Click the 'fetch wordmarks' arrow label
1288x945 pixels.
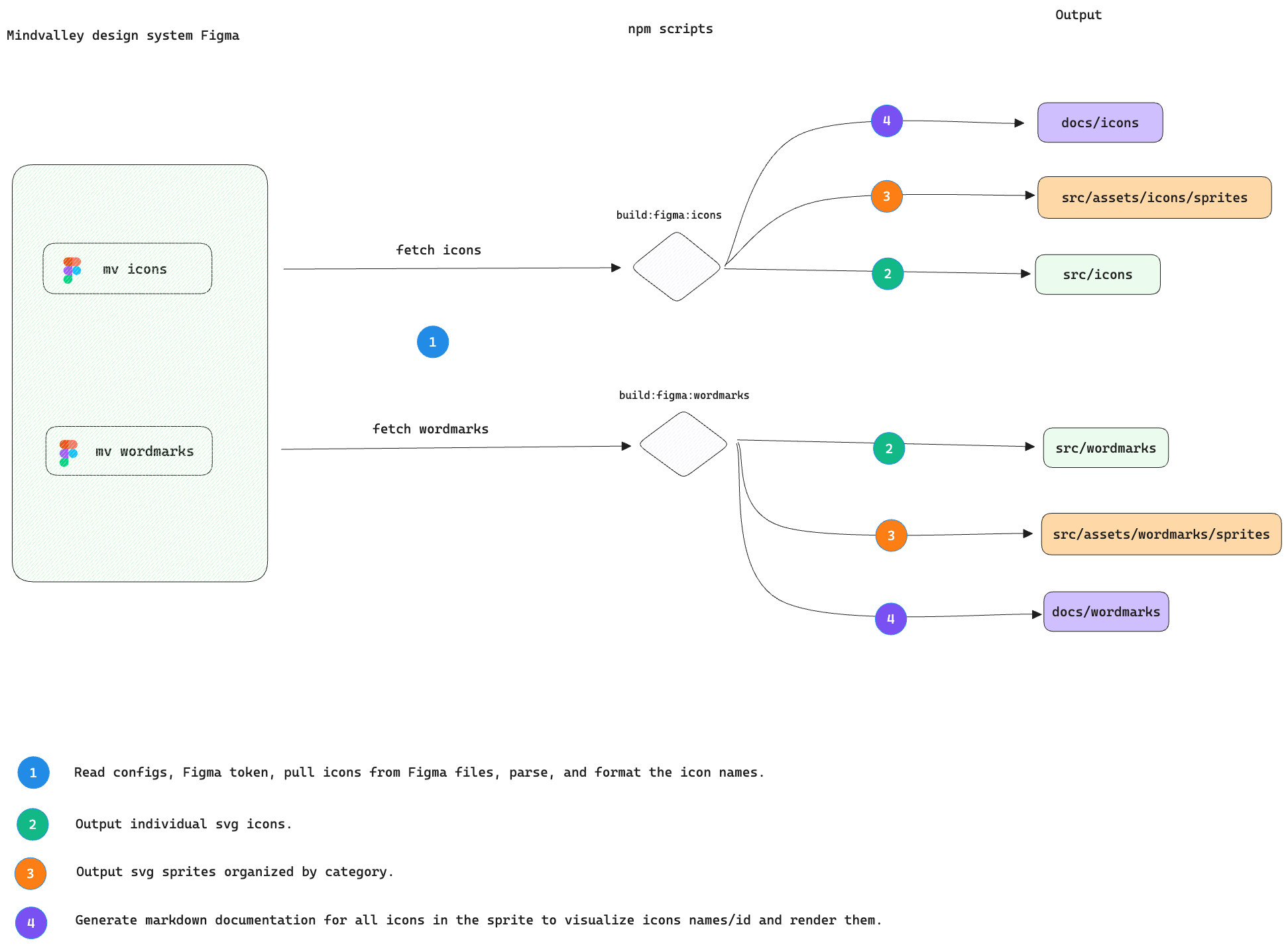(x=431, y=429)
